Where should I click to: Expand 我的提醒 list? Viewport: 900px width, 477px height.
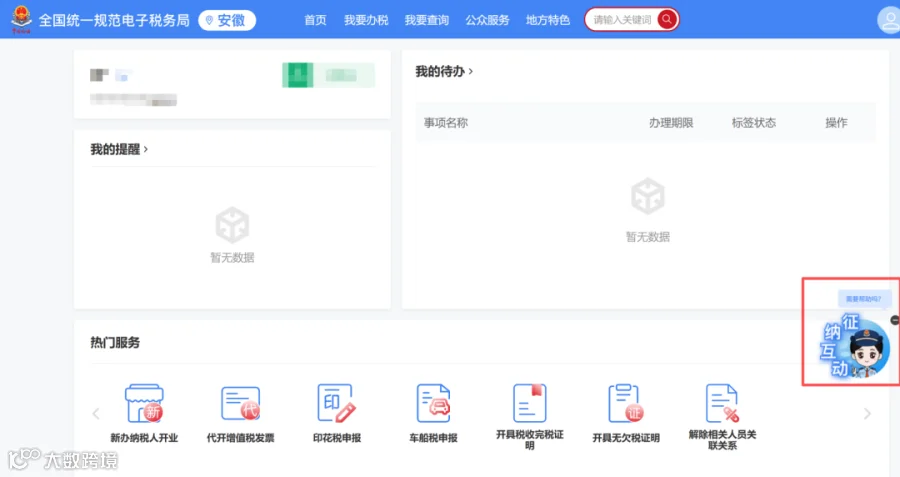119,149
